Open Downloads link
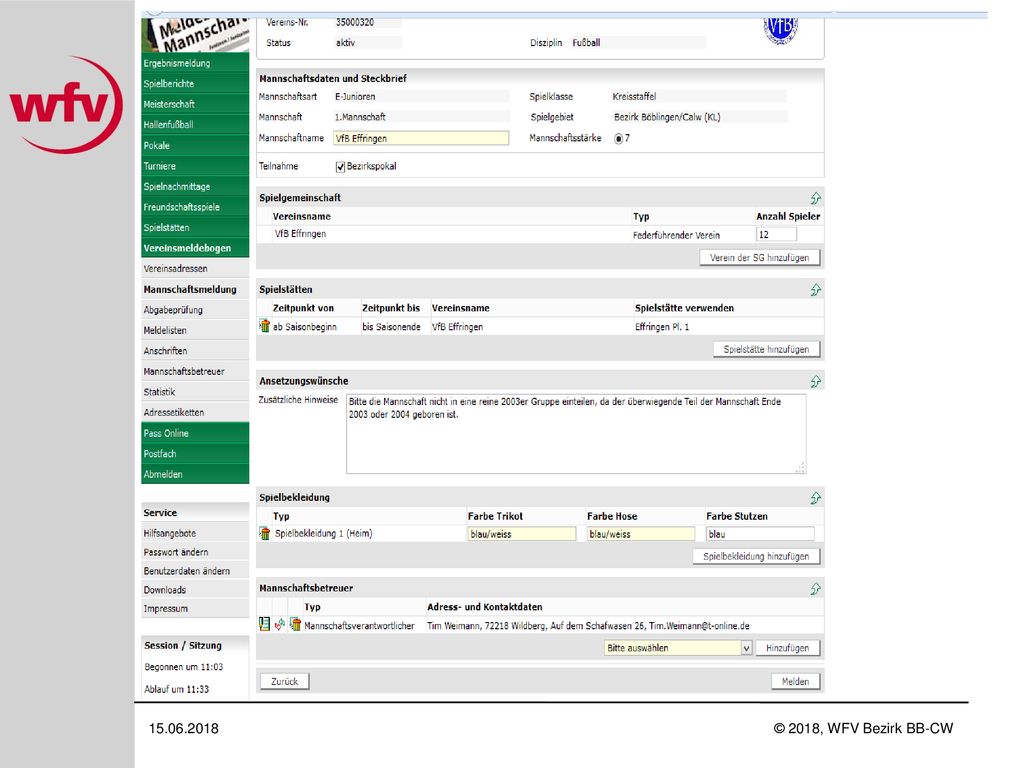1024x768 pixels. [195, 590]
